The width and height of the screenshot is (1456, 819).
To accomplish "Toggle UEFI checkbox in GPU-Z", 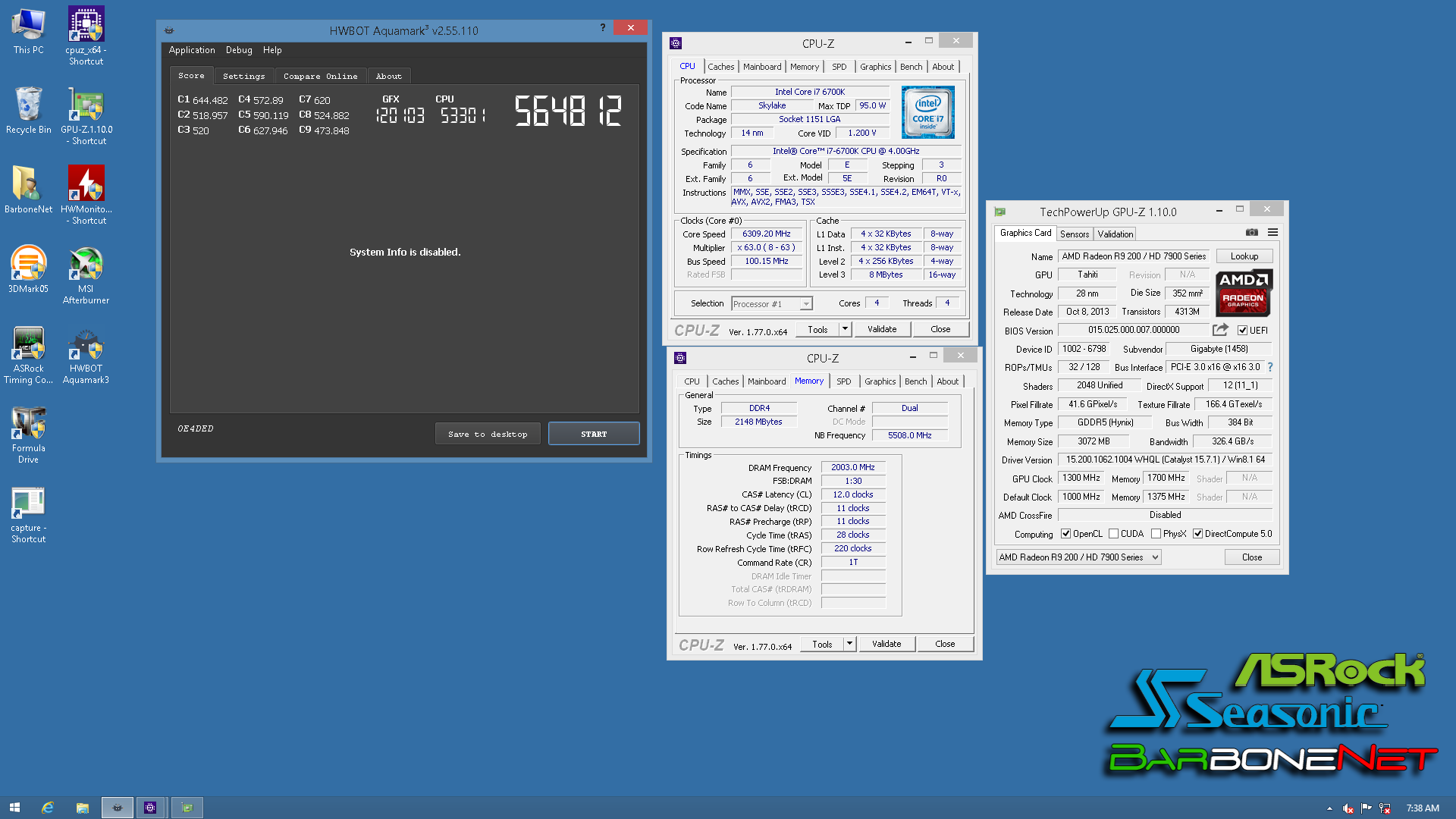I will coord(1242,330).
